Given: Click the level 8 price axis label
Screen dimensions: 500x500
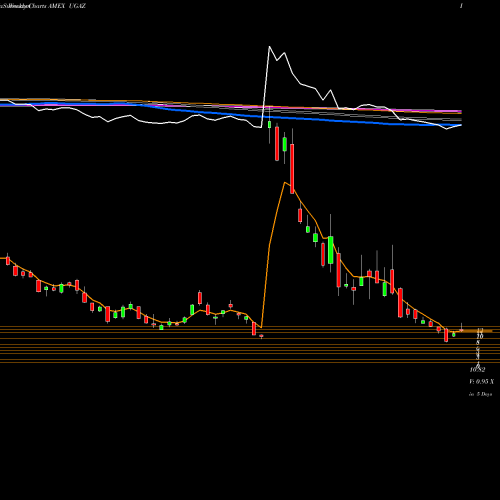Looking at the screenshot, I should [x=478, y=342].
